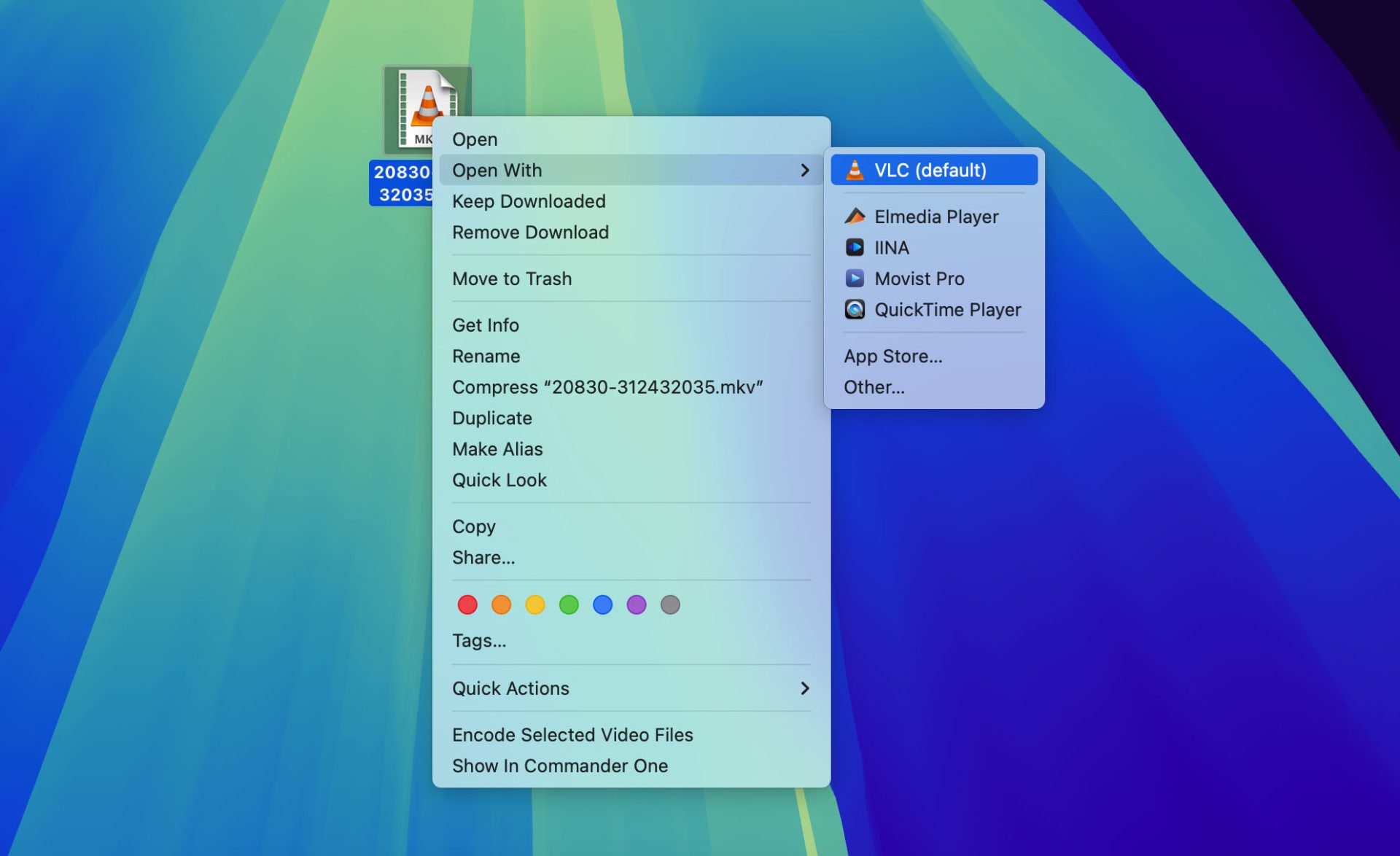Open App Store from the submenu
The width and height of the screenshot is (1400, 856).
(x=892, y=356)
